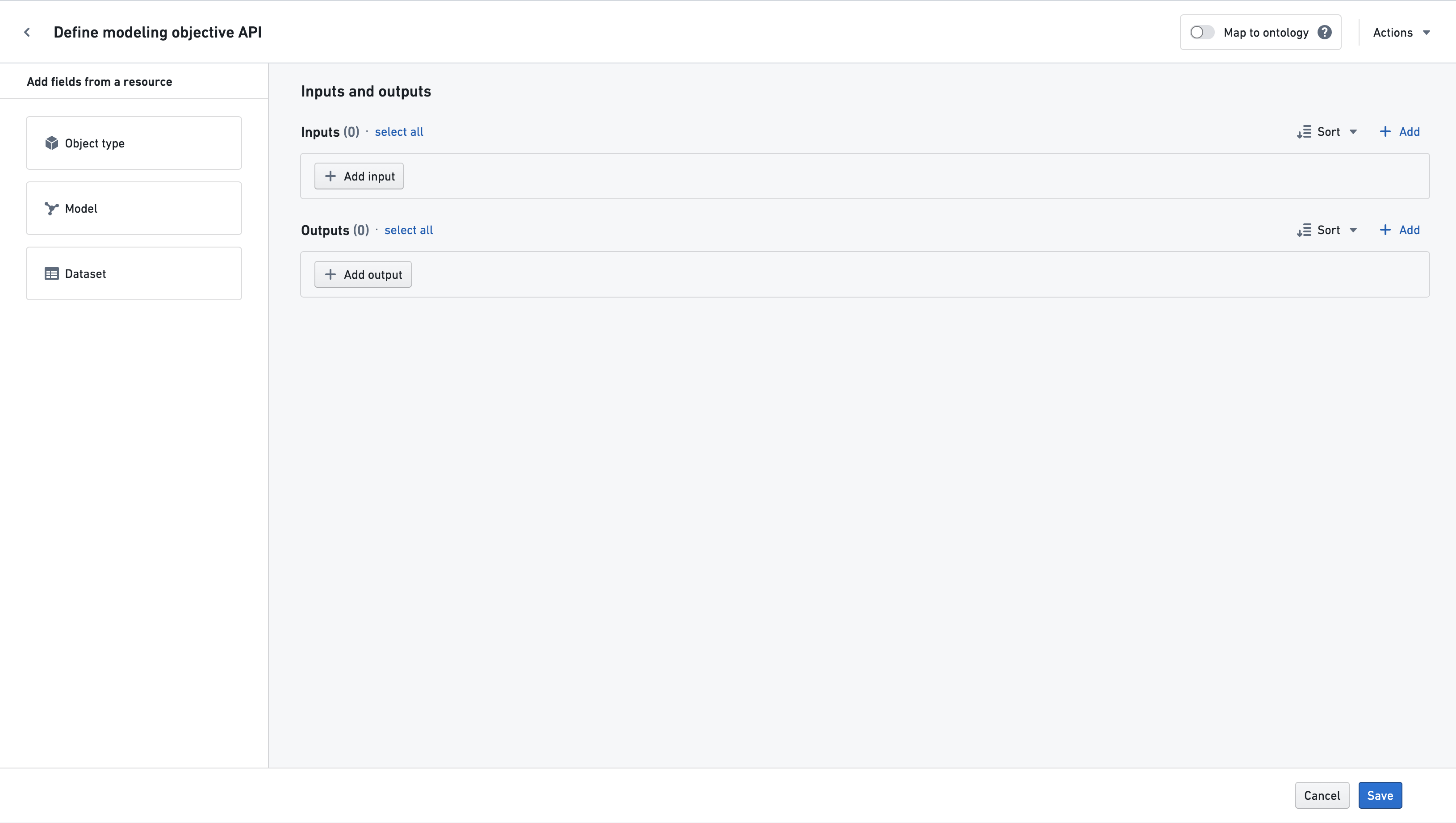Click select all next to Outputs

408,230
